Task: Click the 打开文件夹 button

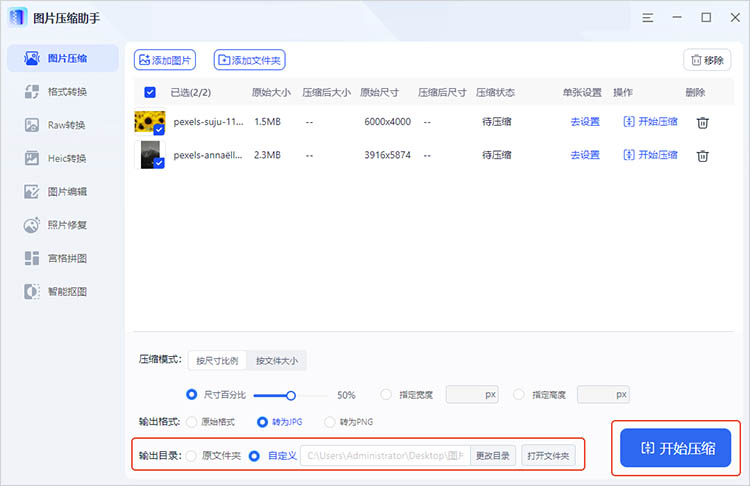Action: 548,456
